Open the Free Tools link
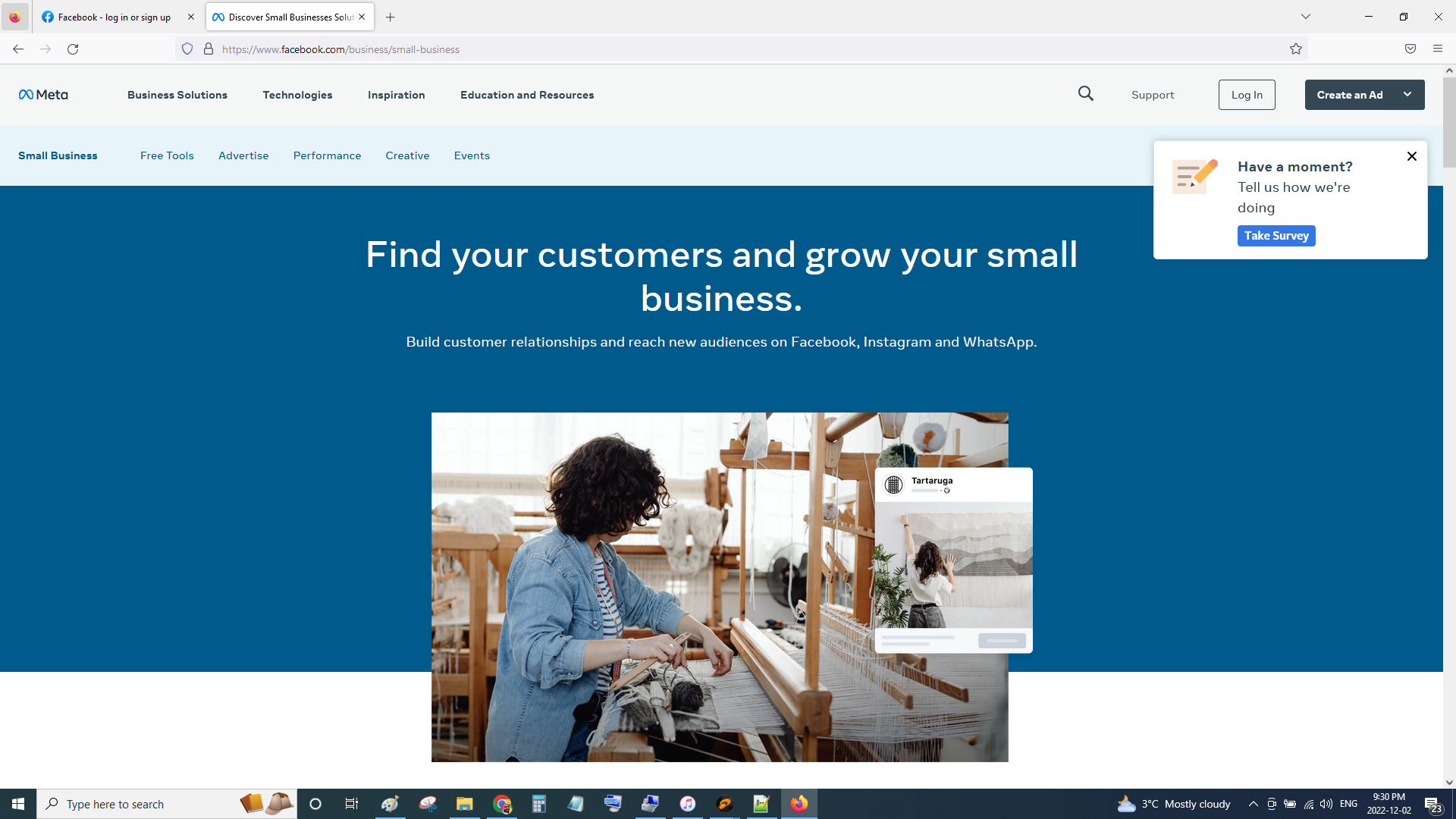The height and width of the screenshot is (819, 1456). pos(167,155)
